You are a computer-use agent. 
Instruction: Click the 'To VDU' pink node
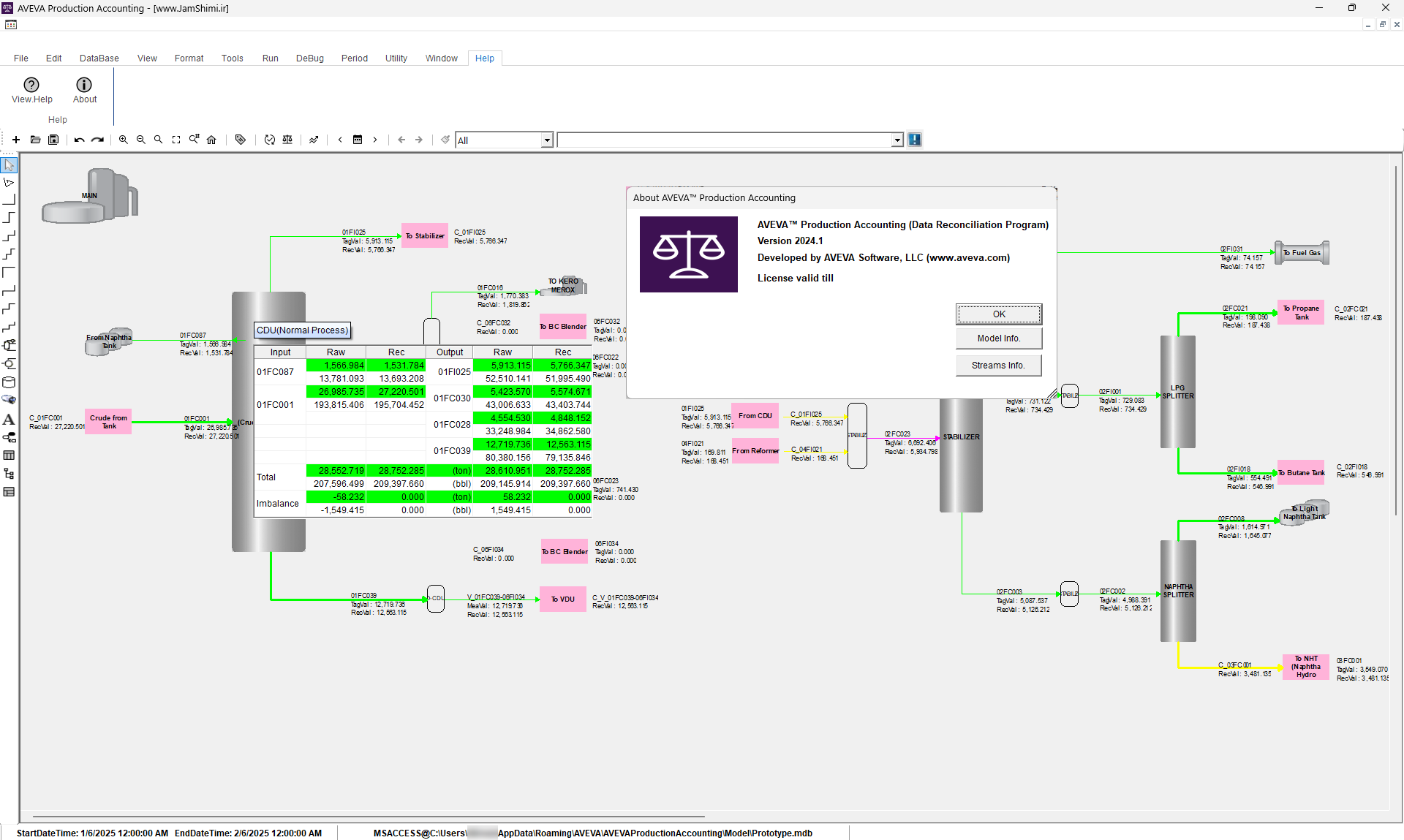pyautogui.click(x=563, y=599)
